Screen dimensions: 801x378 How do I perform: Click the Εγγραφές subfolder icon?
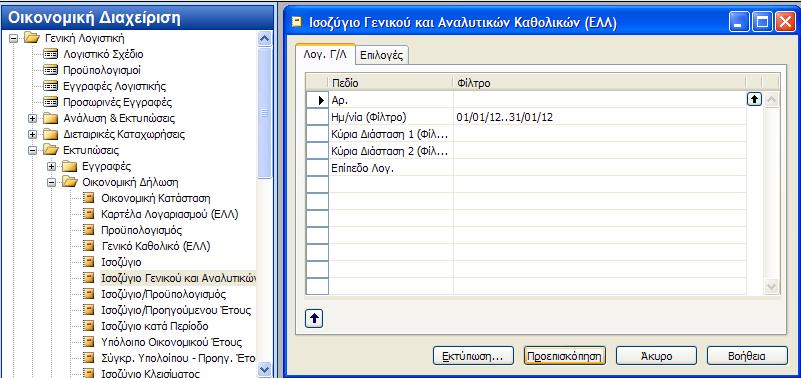[69, 166]
